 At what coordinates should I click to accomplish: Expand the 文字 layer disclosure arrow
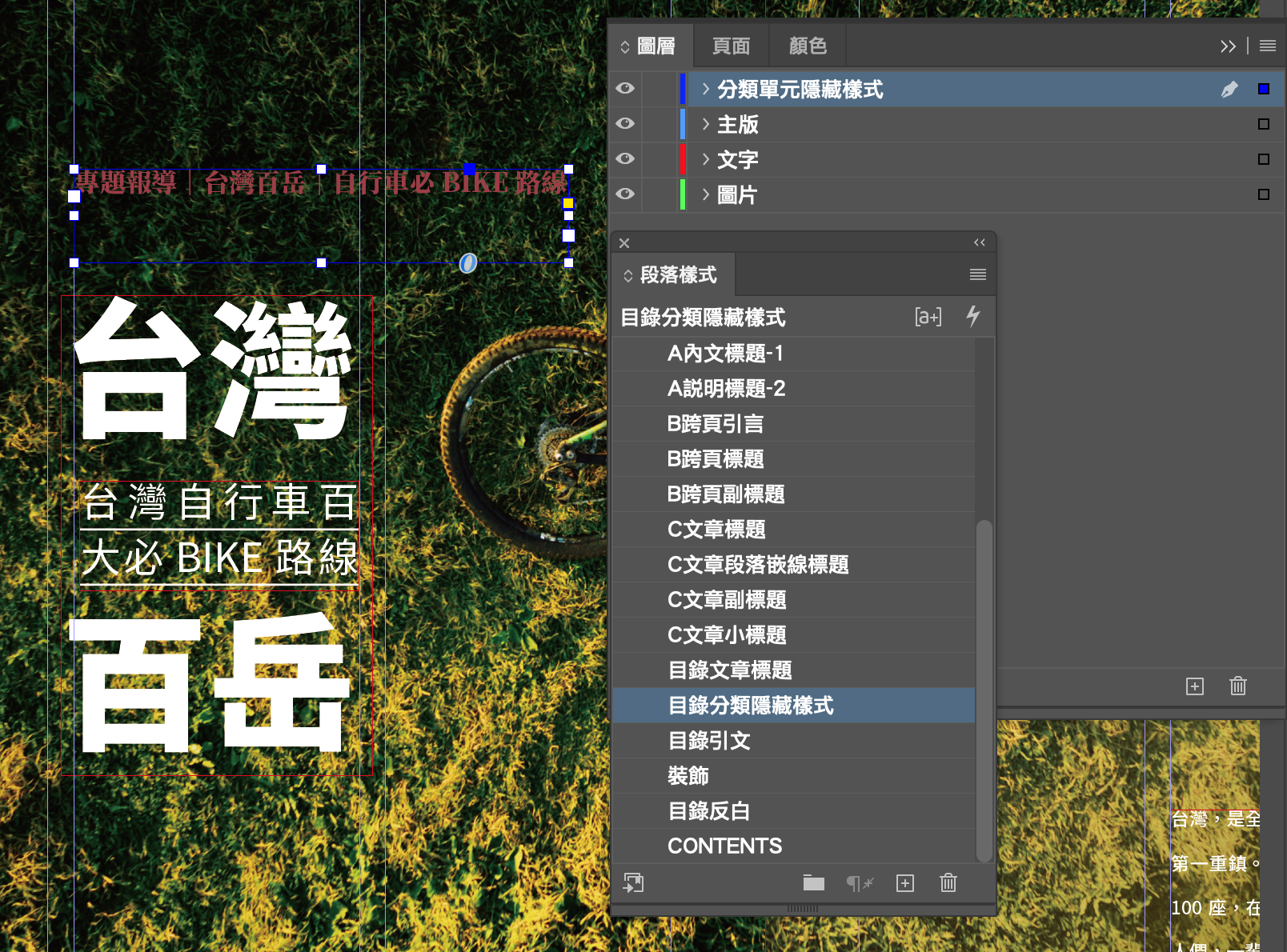pyautogui.click(x=705, y=159)
